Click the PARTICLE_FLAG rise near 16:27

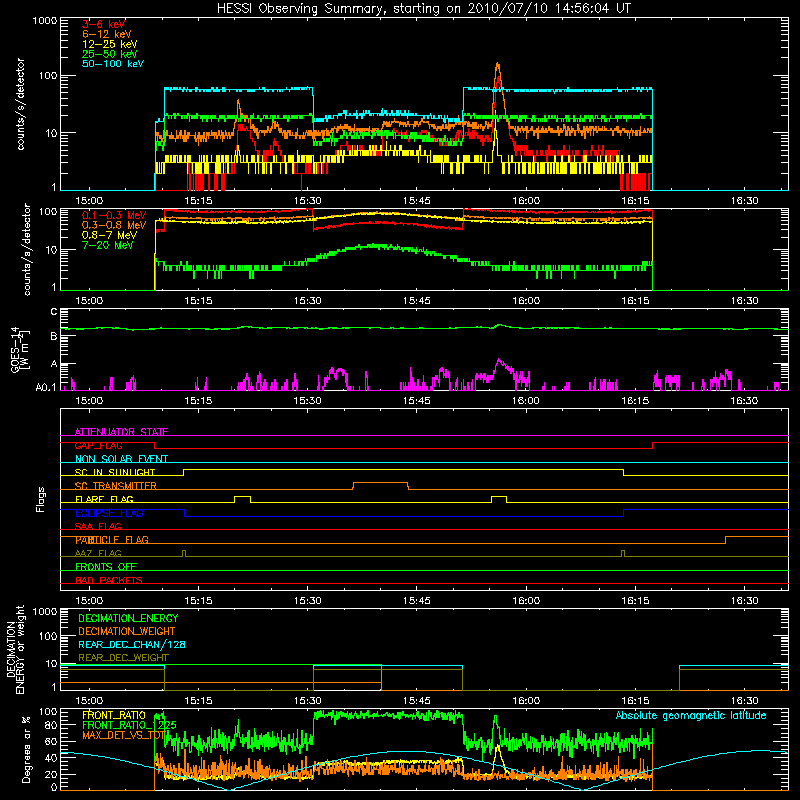coord(726,540)
